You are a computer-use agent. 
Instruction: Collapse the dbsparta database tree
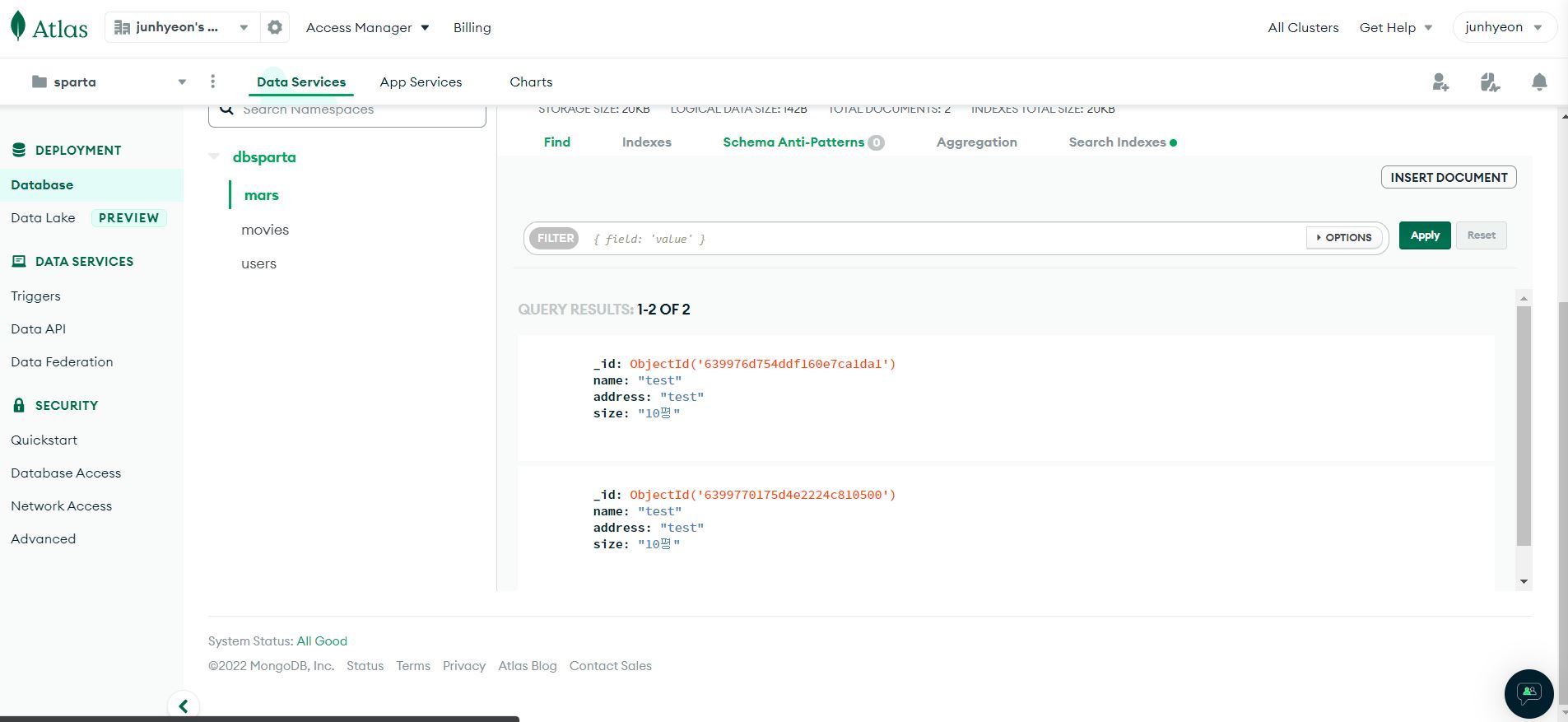tap(214, 156)
